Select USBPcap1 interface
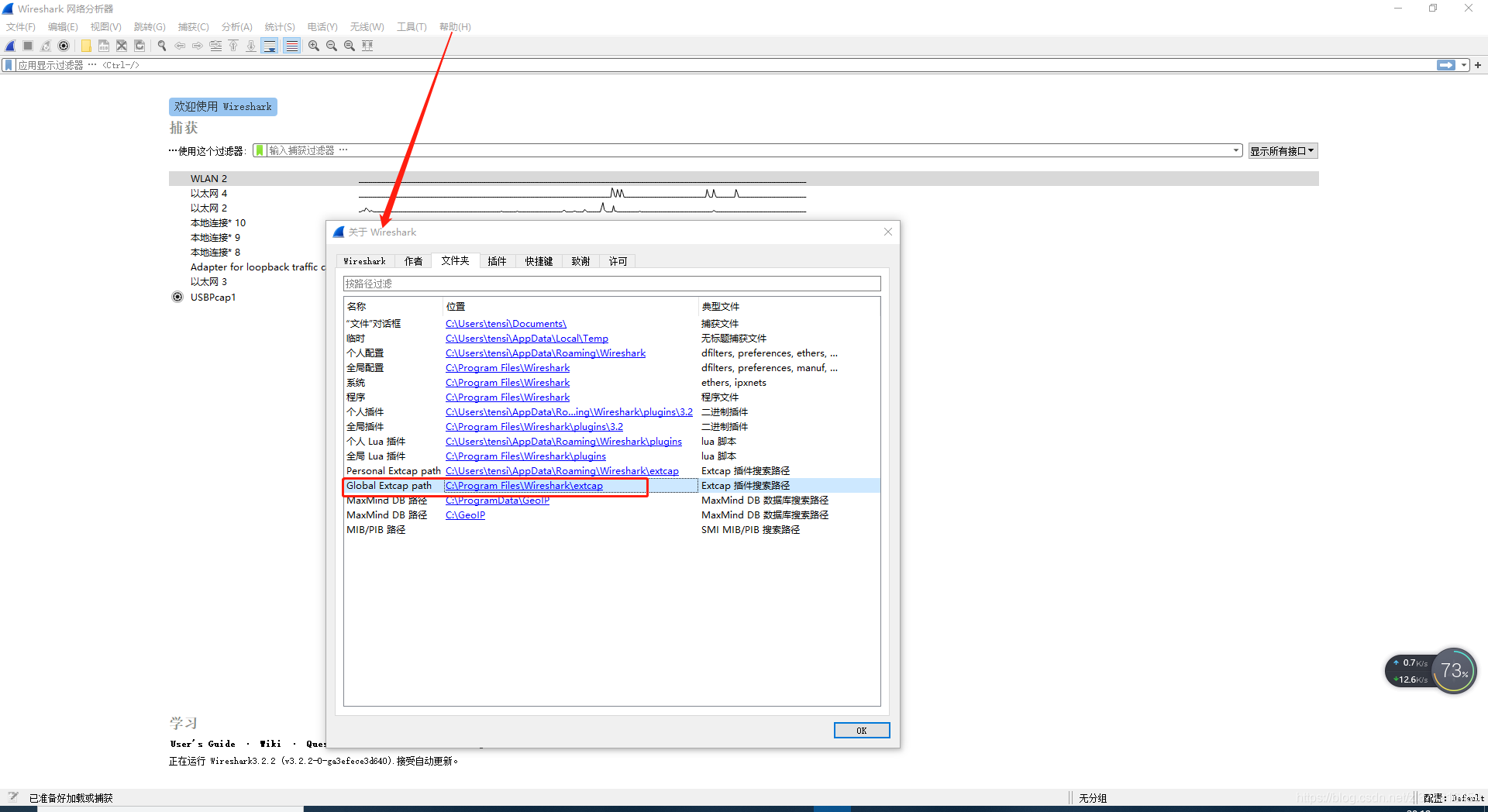The image size is (1488, 812). [x=213, y=298]
